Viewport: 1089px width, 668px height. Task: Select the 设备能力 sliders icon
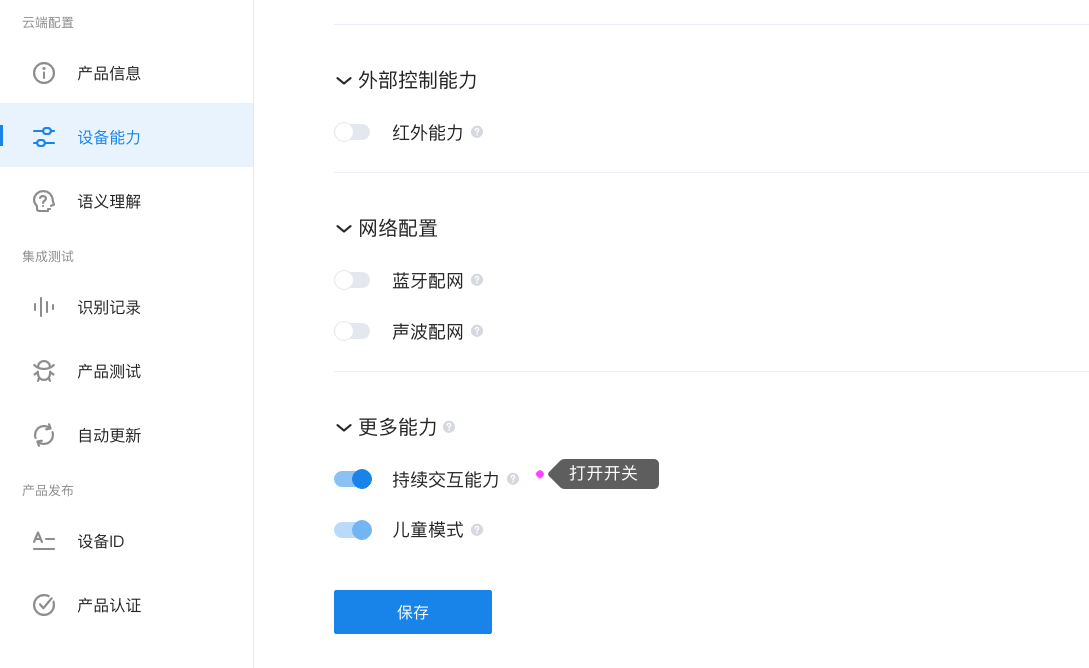pos(44,137)
